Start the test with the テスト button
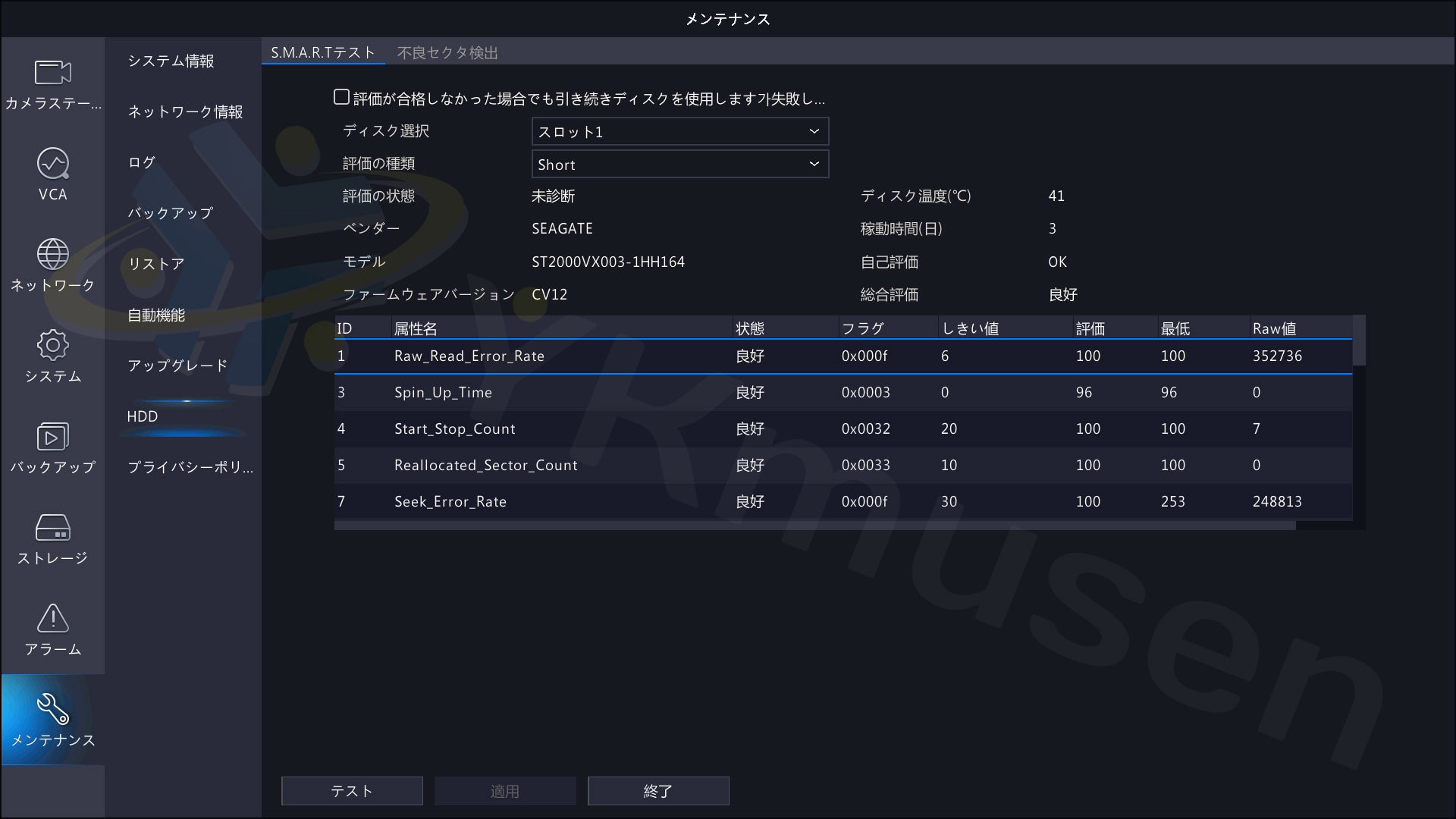Image resolution: width=1456 pixels, height=819 pixels. click(351, 790)
